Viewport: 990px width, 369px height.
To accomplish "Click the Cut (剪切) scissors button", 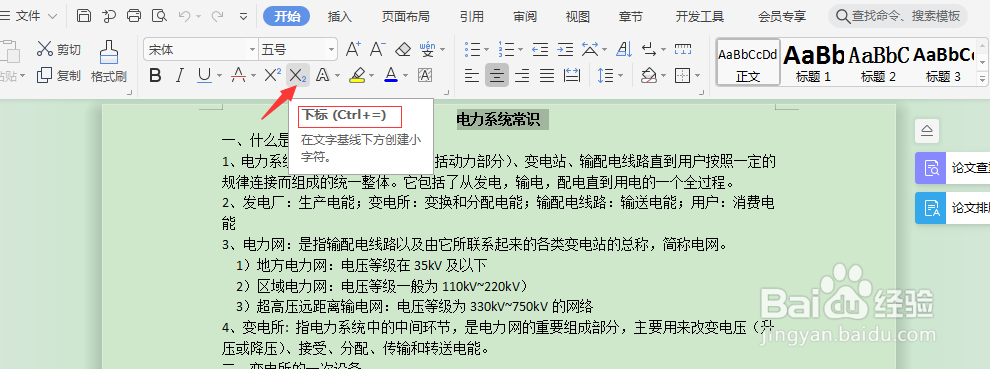I will 58,49.
